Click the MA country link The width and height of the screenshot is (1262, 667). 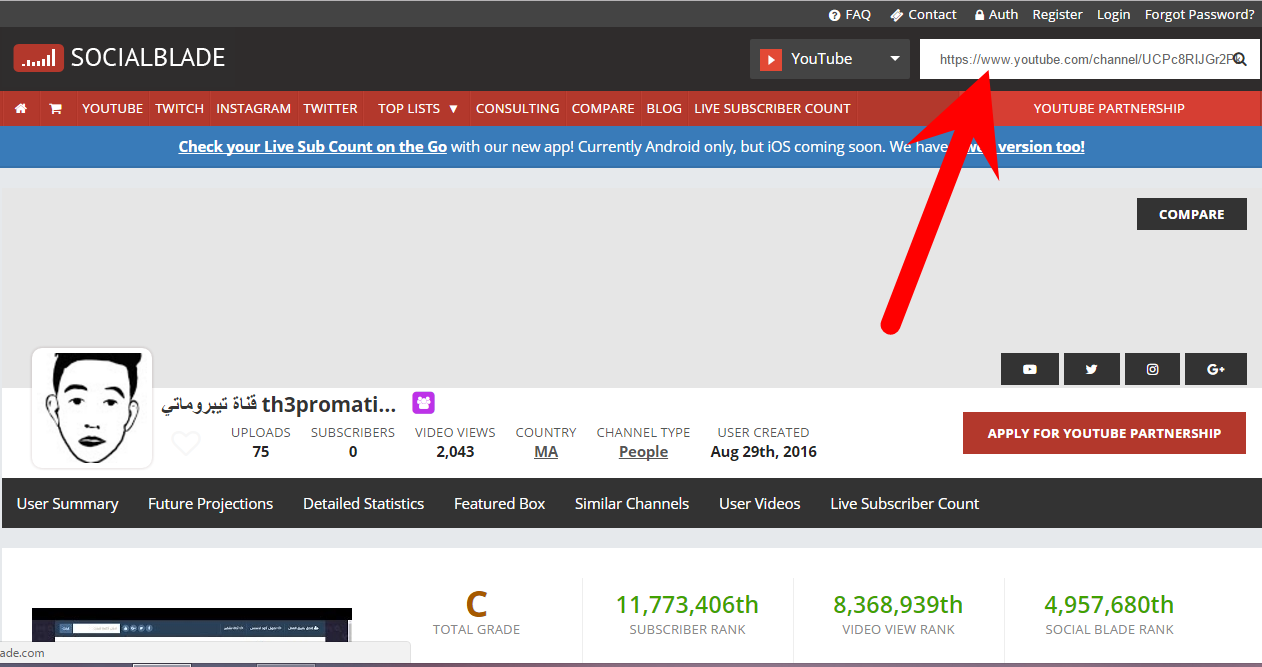(546, 452)
